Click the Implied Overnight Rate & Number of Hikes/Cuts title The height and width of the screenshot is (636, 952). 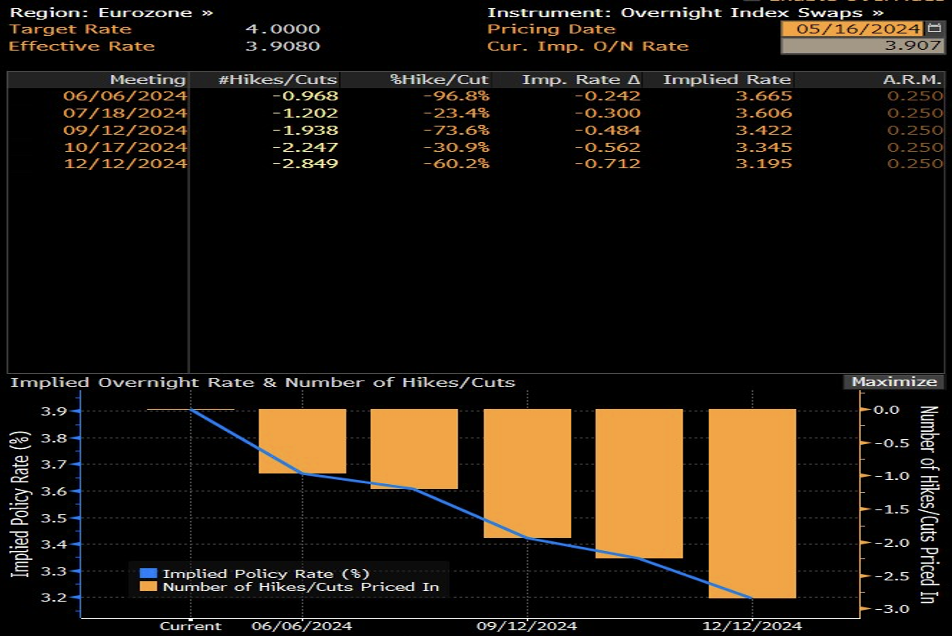[x=262, y=382]
